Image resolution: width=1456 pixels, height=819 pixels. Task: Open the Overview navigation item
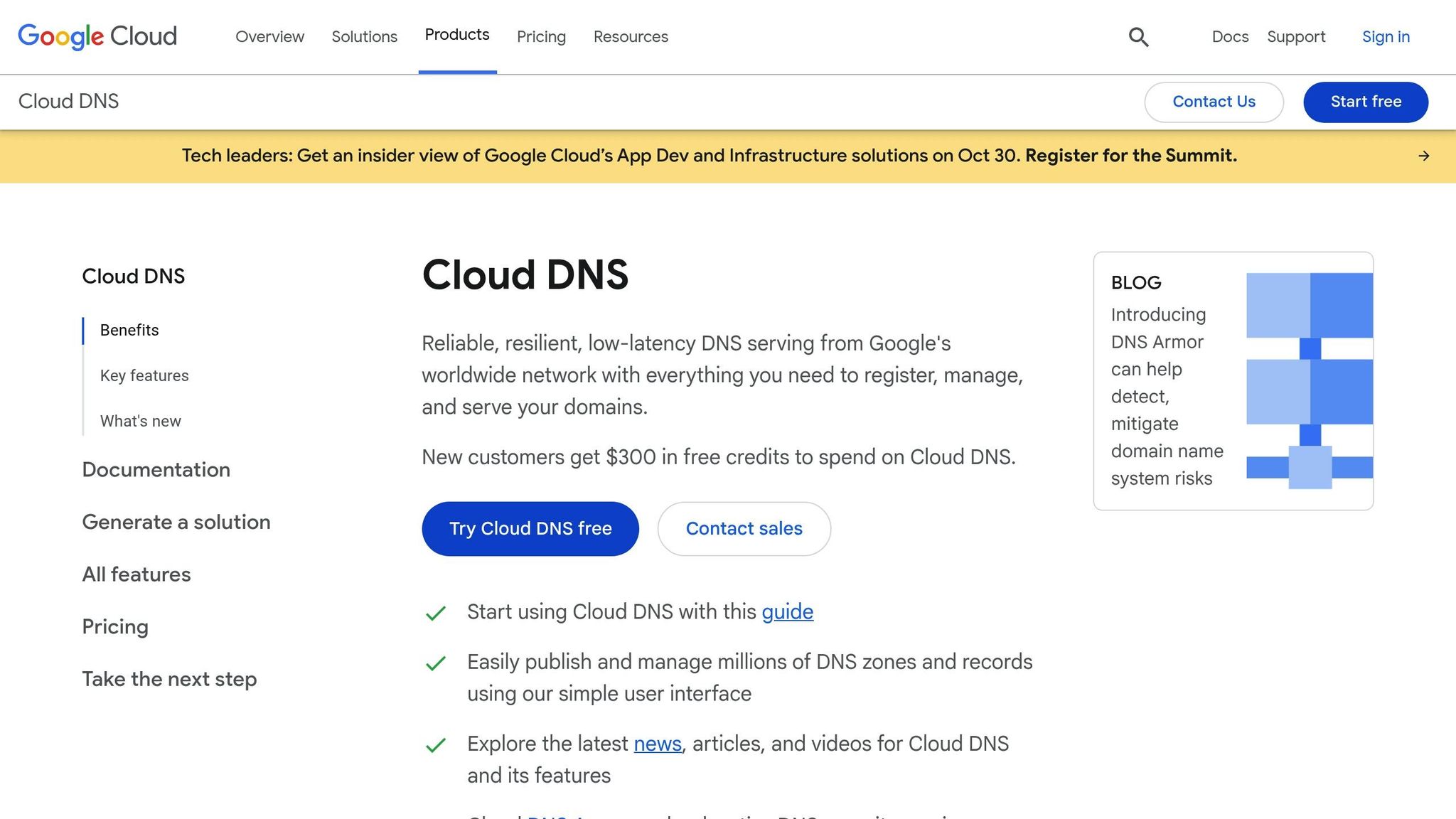pos(269,36)
